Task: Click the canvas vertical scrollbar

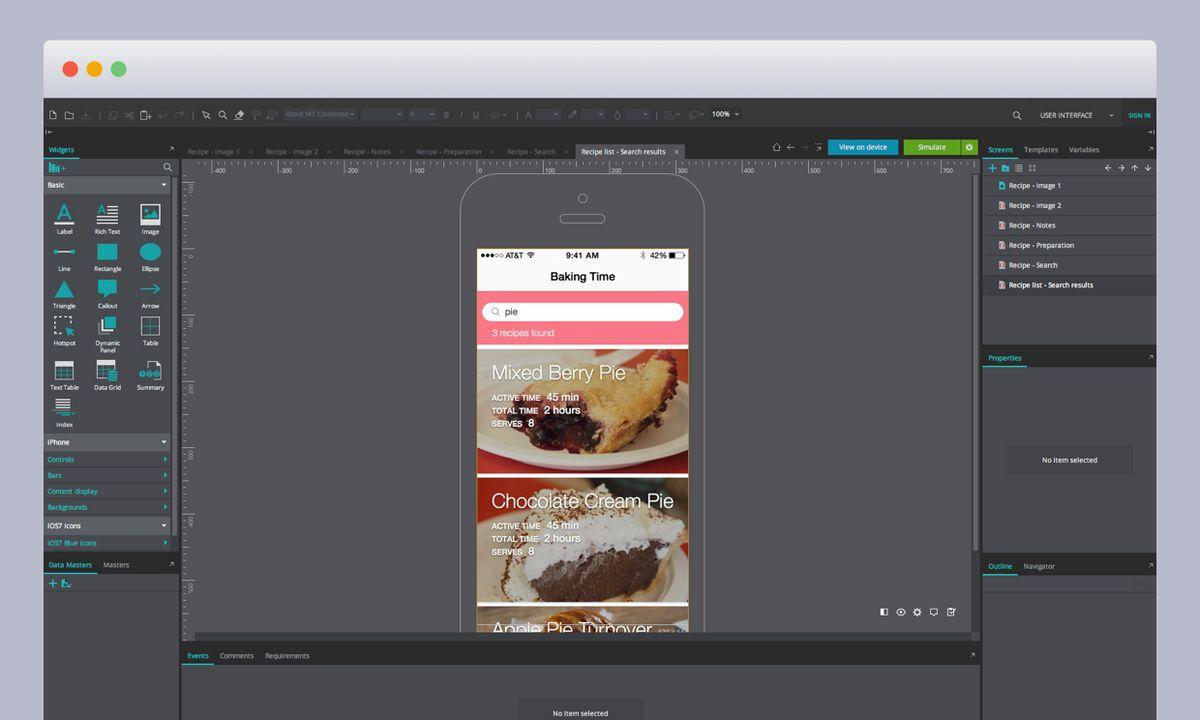Action: [976, 360]
